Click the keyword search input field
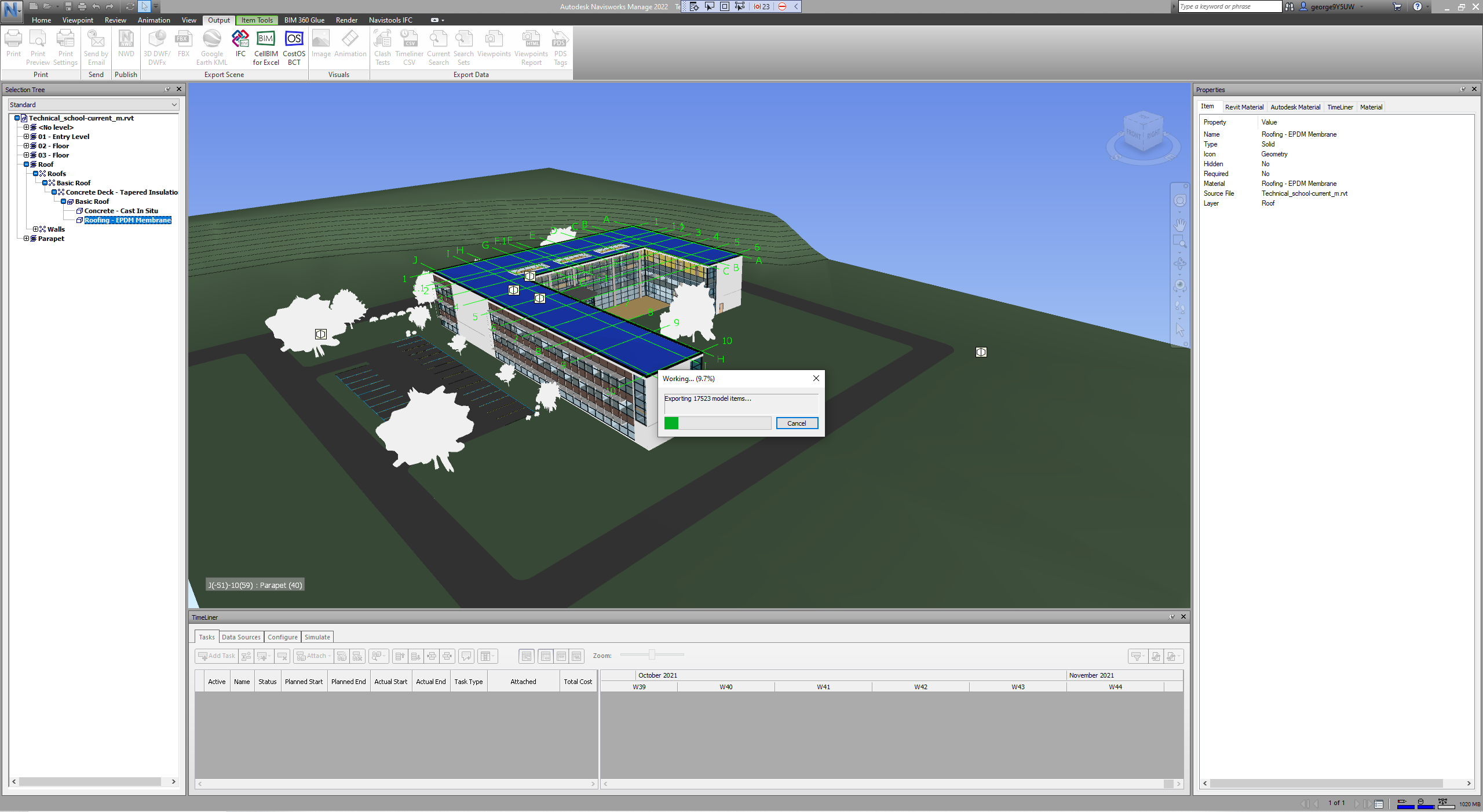This screenshot has width=1483, height=812. click(x=1229, y=6)
